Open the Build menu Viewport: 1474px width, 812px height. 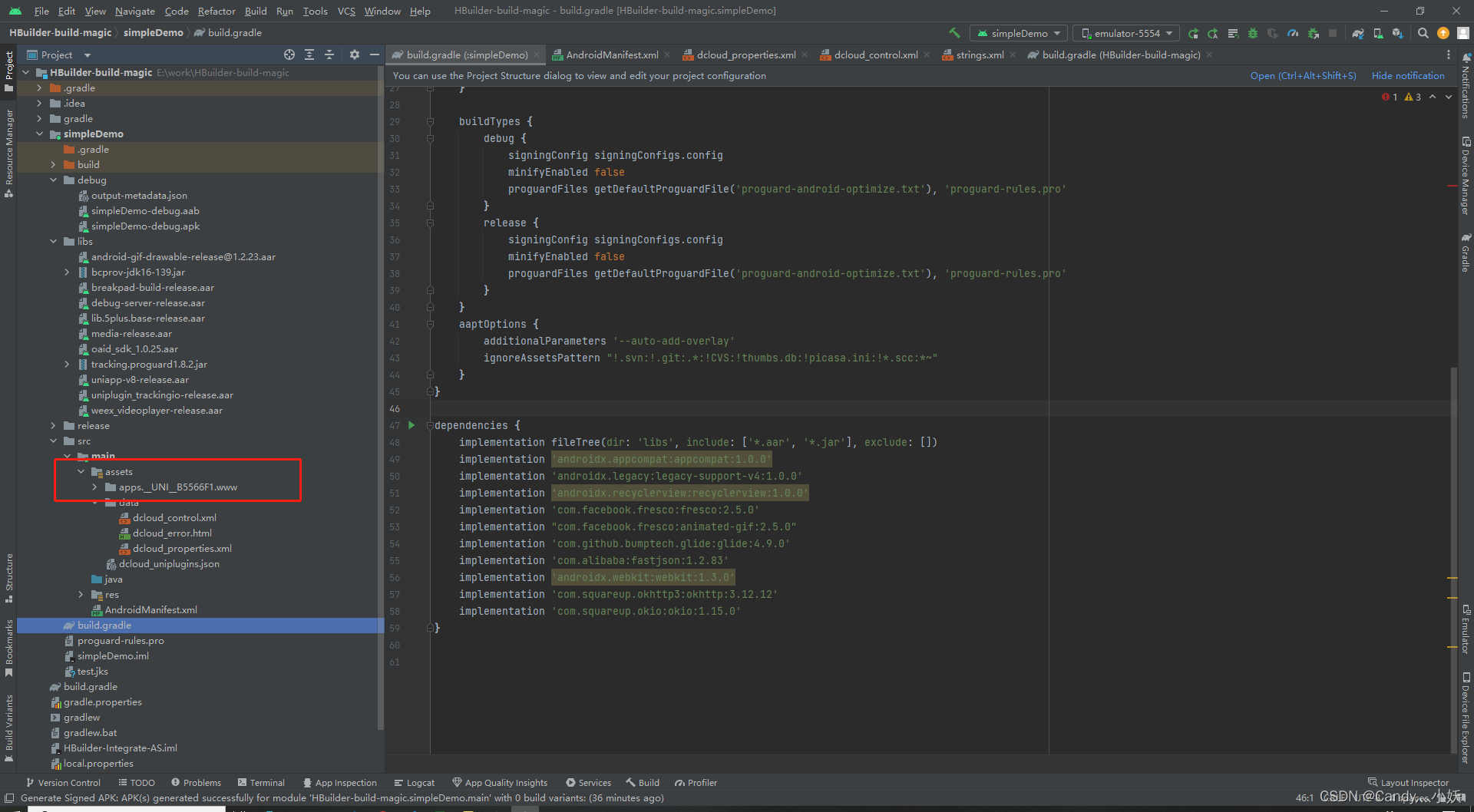pos(256,11)
